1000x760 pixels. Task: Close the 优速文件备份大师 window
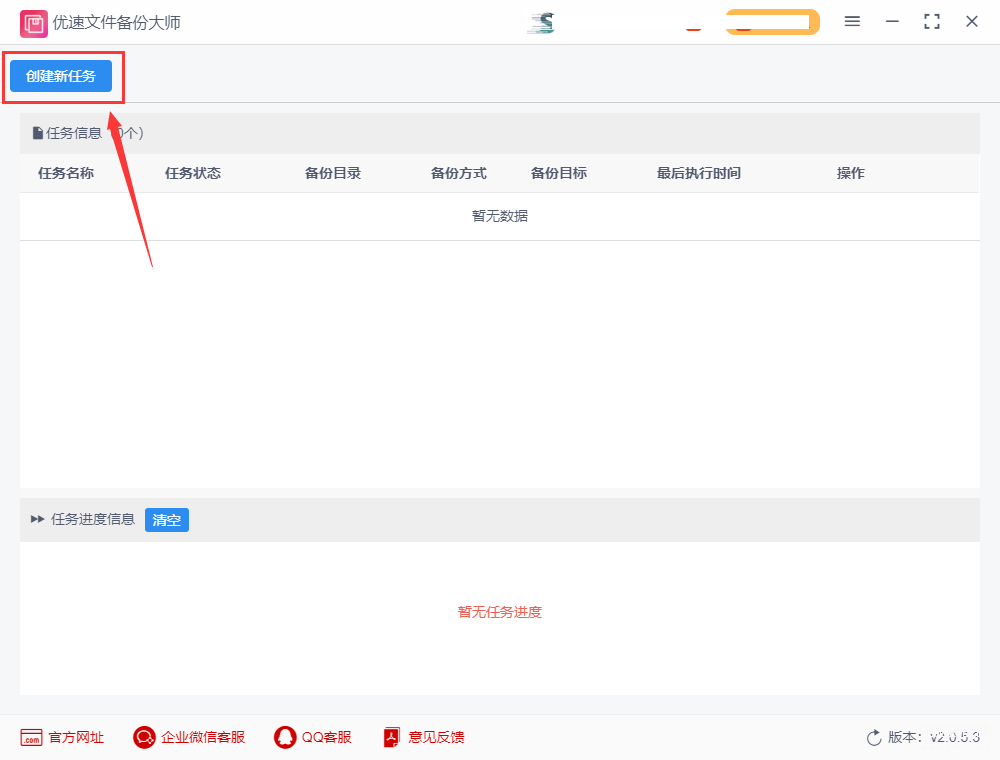click(x=972, y=22)
